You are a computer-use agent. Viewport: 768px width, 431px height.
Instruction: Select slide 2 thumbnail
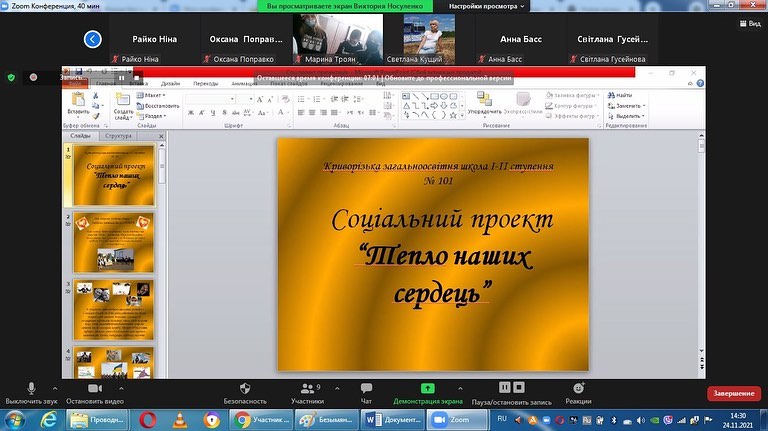click(114, 242)
